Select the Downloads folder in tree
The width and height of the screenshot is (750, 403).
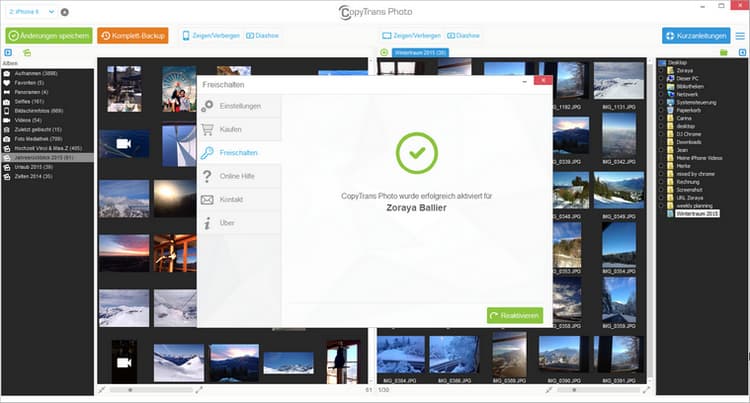pyautogui.click(x=688, y=142)
